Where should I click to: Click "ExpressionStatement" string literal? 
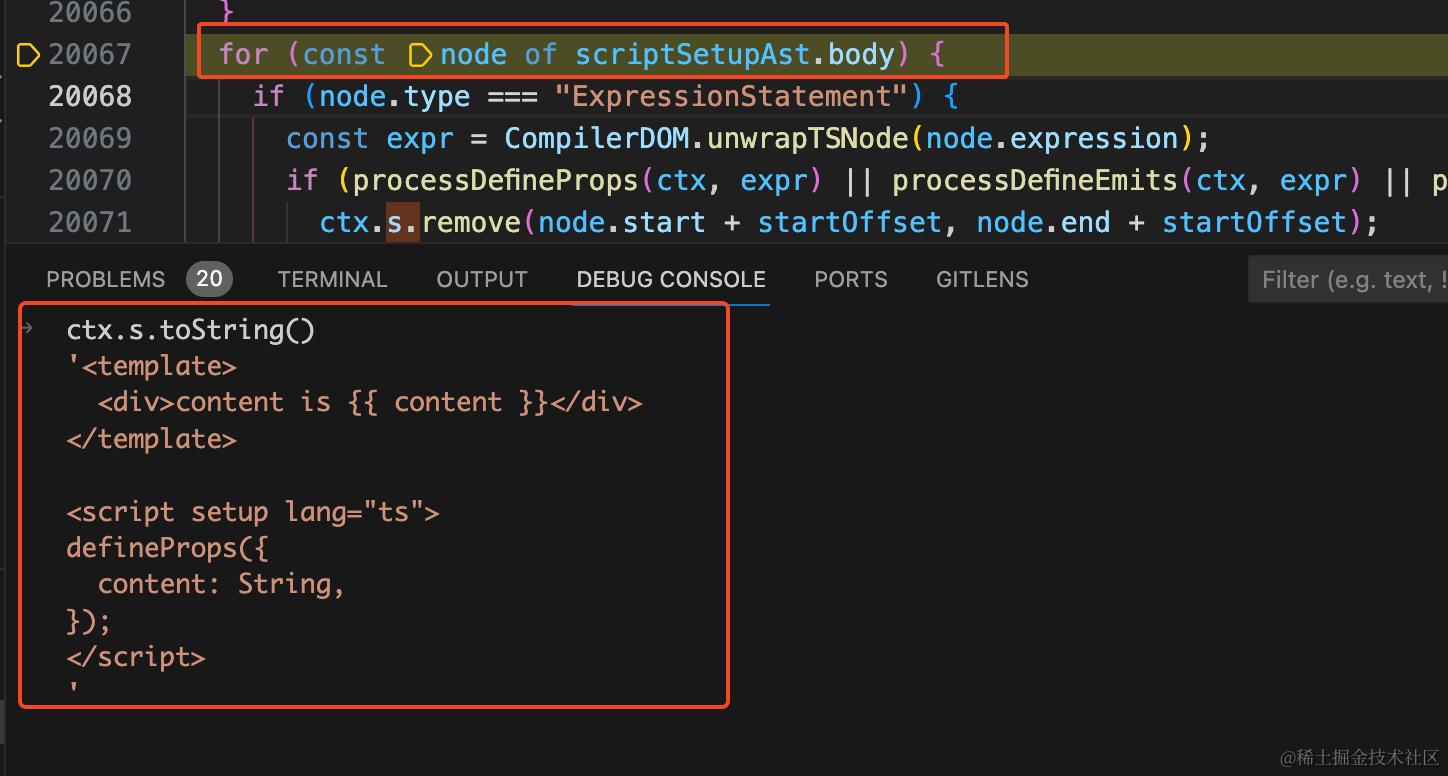coord(732,96)
